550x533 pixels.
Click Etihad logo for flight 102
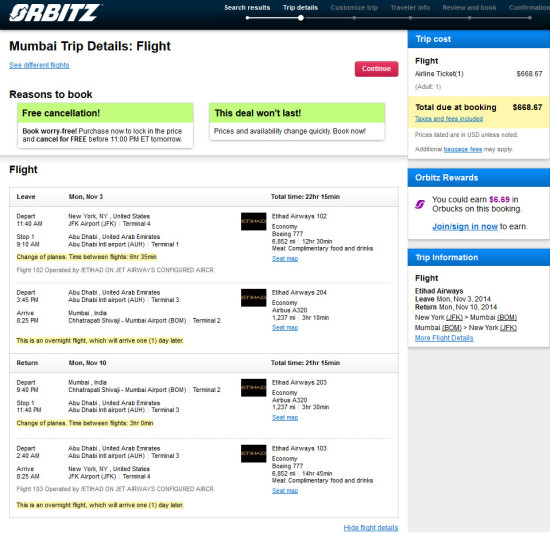coord(253,221)
